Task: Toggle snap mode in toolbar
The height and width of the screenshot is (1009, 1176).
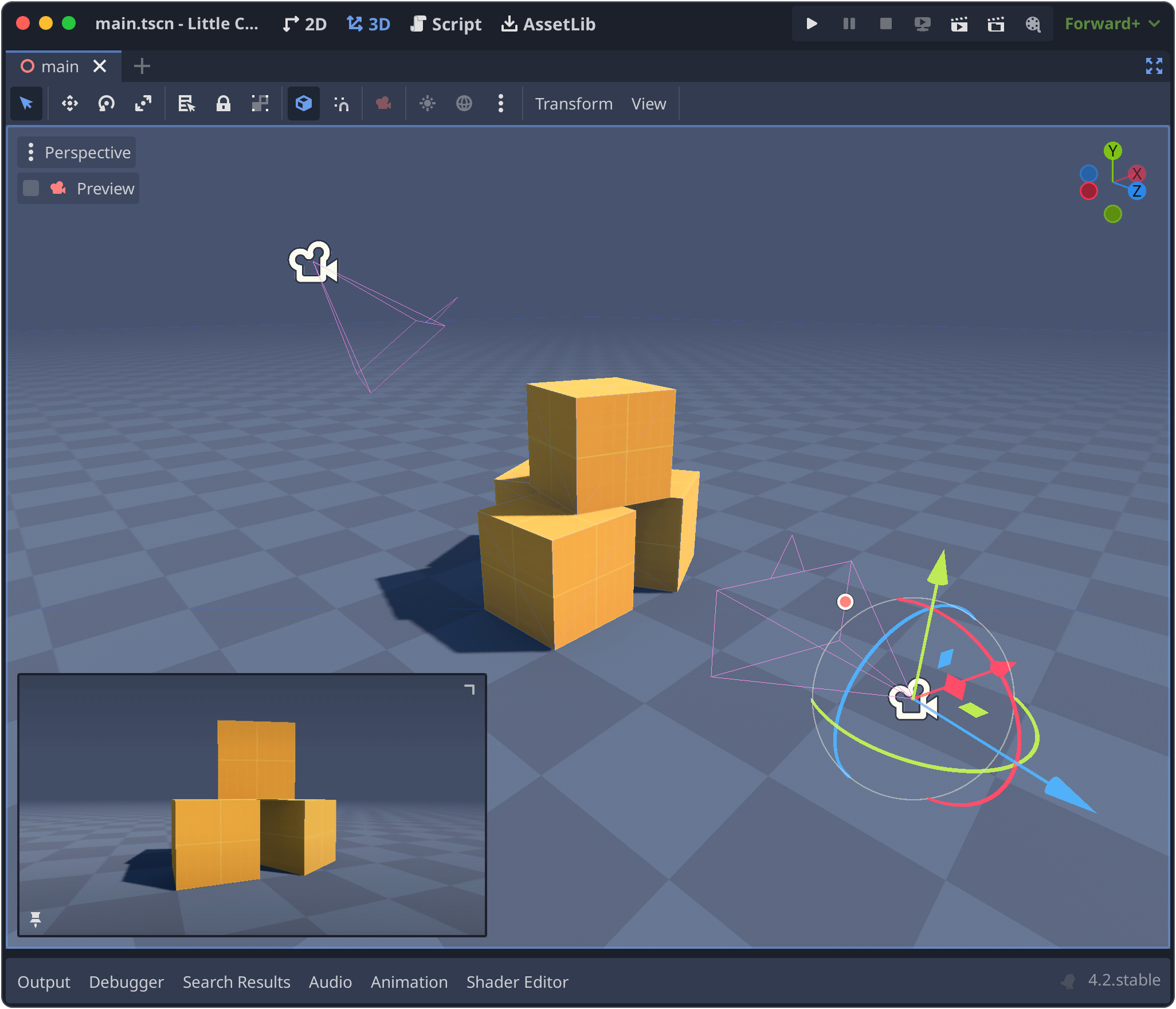Action: (x=342, y=104)
